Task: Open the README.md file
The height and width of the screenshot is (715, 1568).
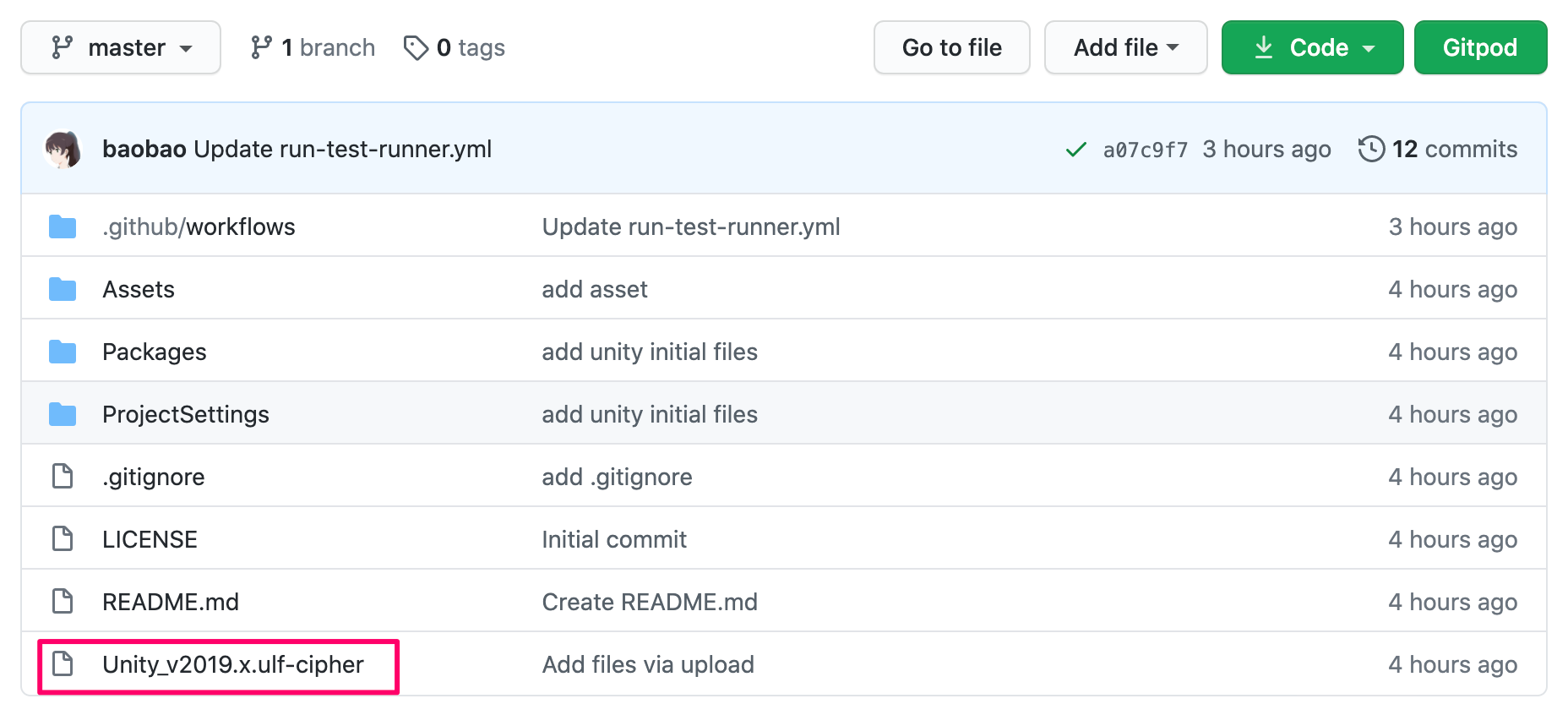Action: click(171, 602)
